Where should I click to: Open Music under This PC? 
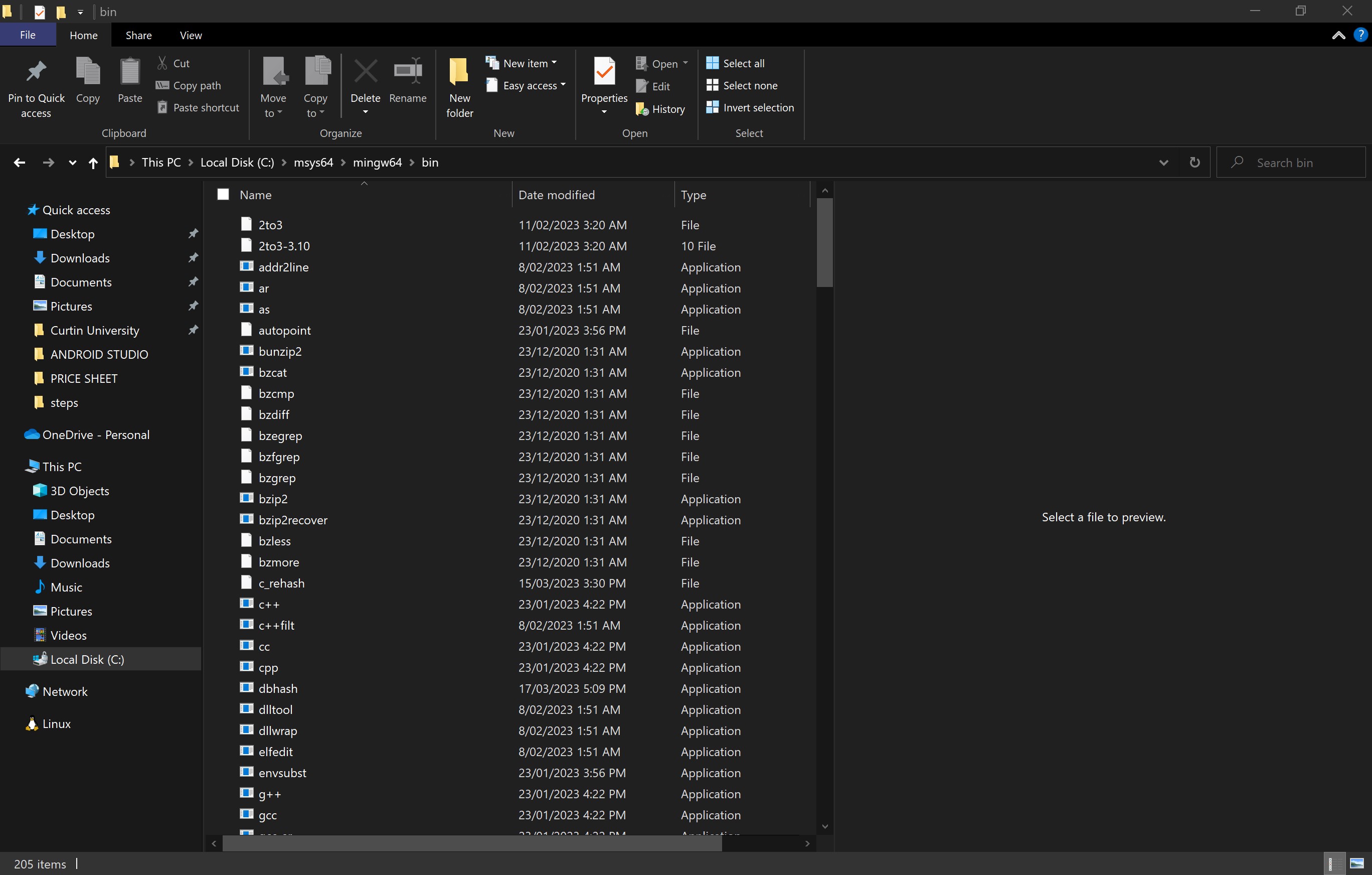click(x=66, y=587)
